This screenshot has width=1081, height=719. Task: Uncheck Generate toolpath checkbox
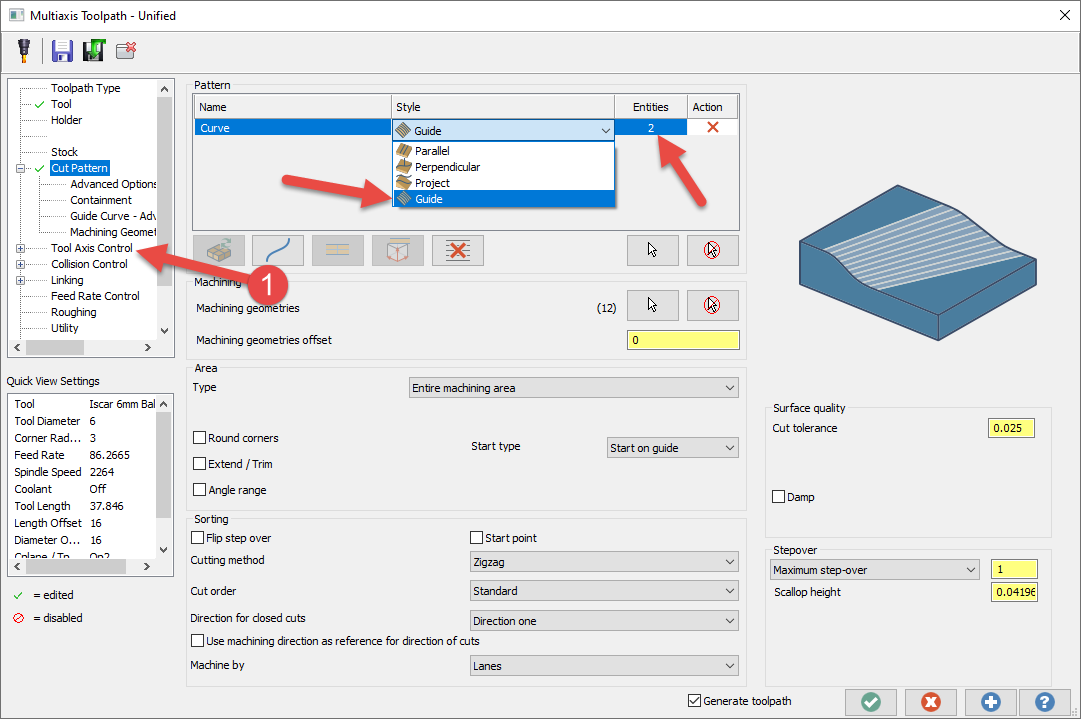[x=694, y=700]
